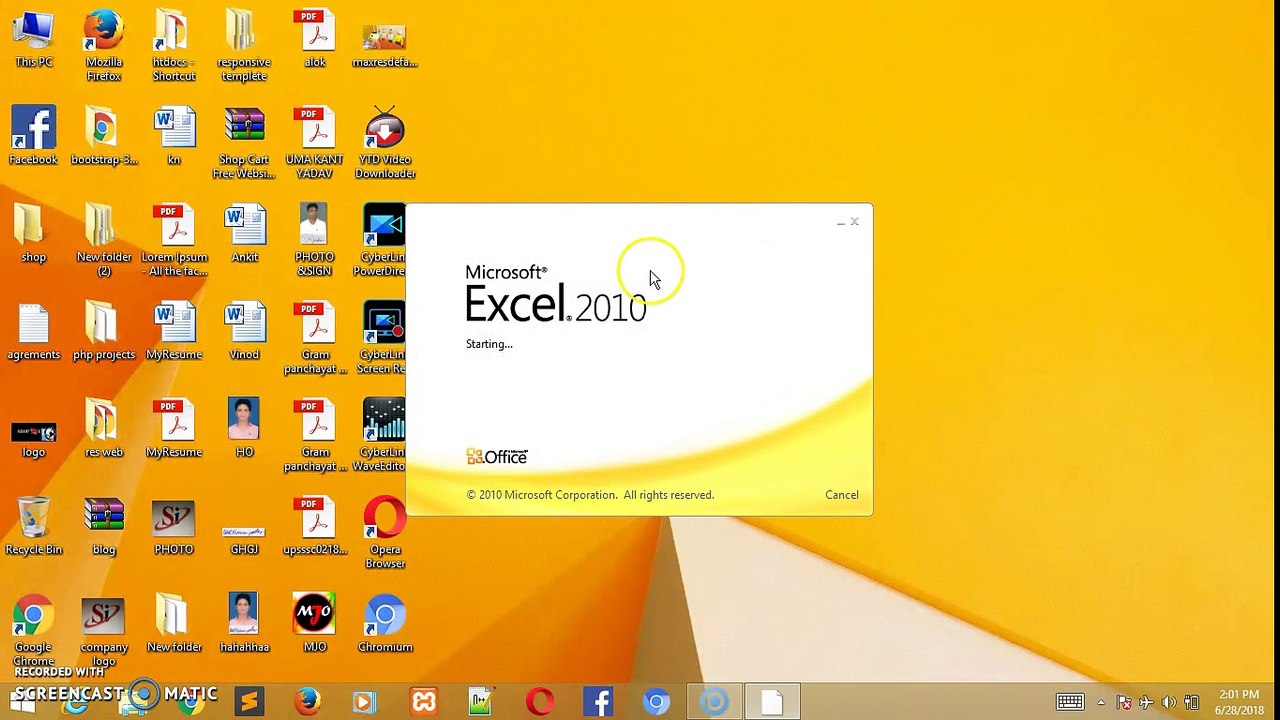Open Blog archive file

click(103, 527)
